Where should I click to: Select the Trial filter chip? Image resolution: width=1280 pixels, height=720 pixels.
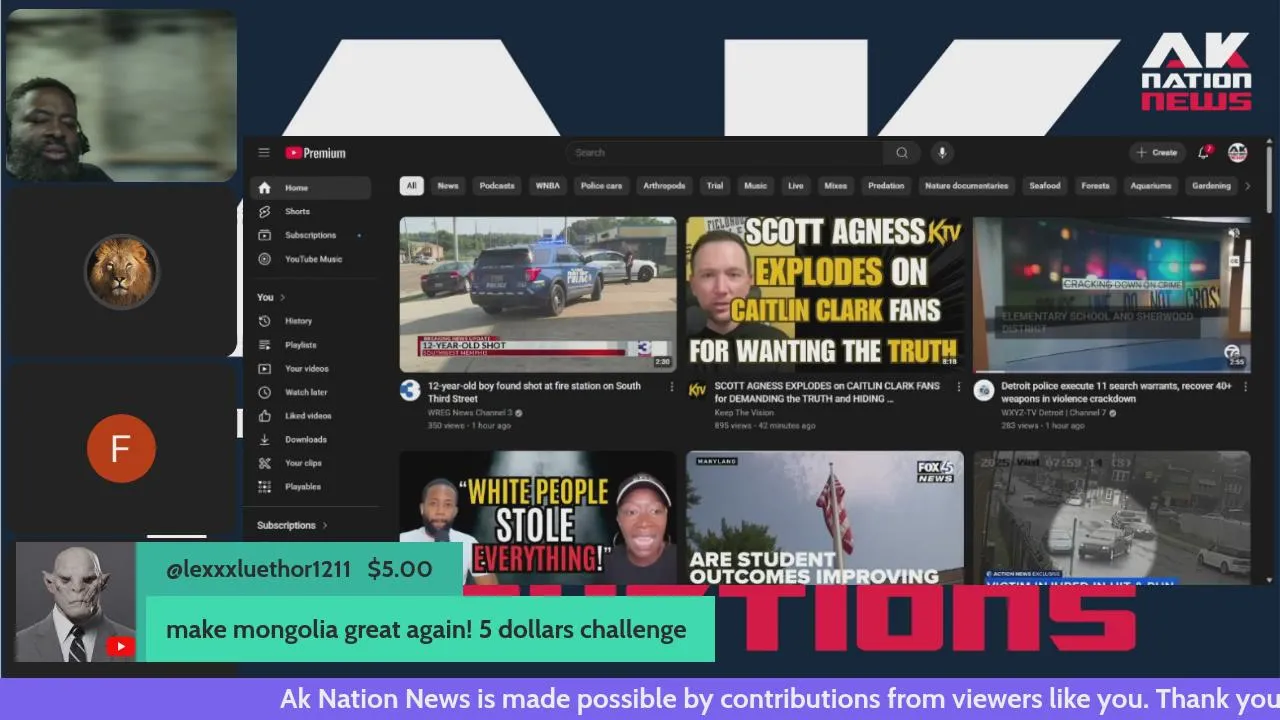tap(715, 186)
